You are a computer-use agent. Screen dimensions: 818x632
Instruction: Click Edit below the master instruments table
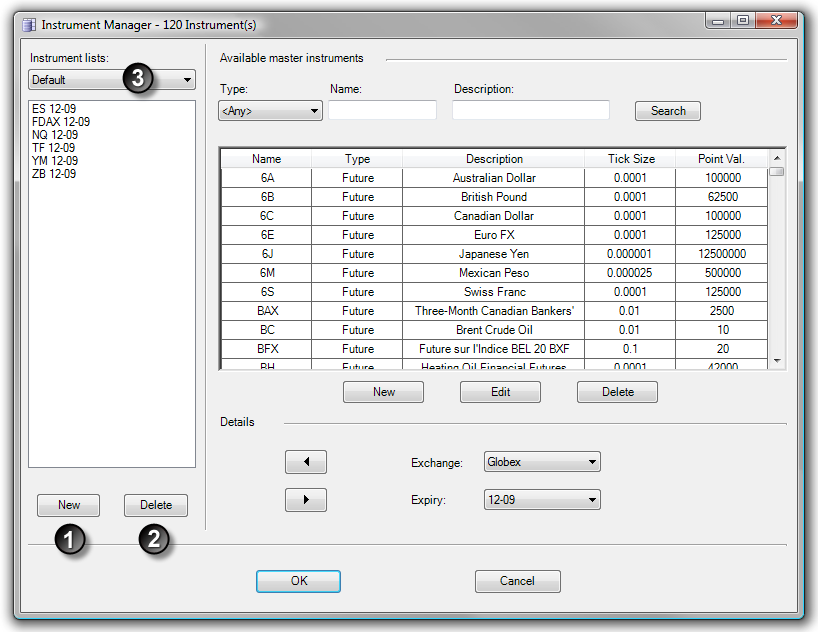click(500, 392)
